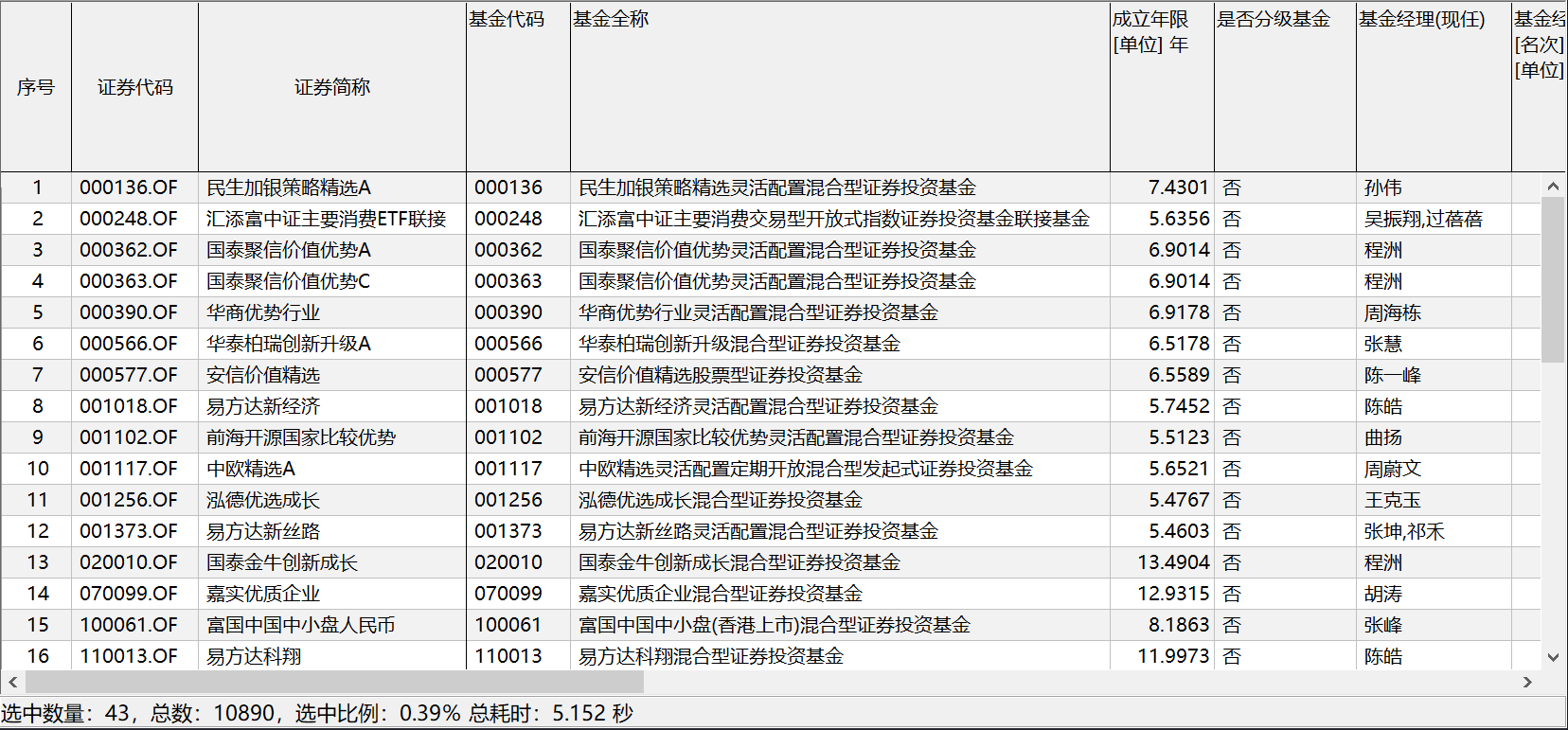This screenshot has width=1568, height=730.
Task: Click the 成立年限 column header
Action: click(1162, 87)
